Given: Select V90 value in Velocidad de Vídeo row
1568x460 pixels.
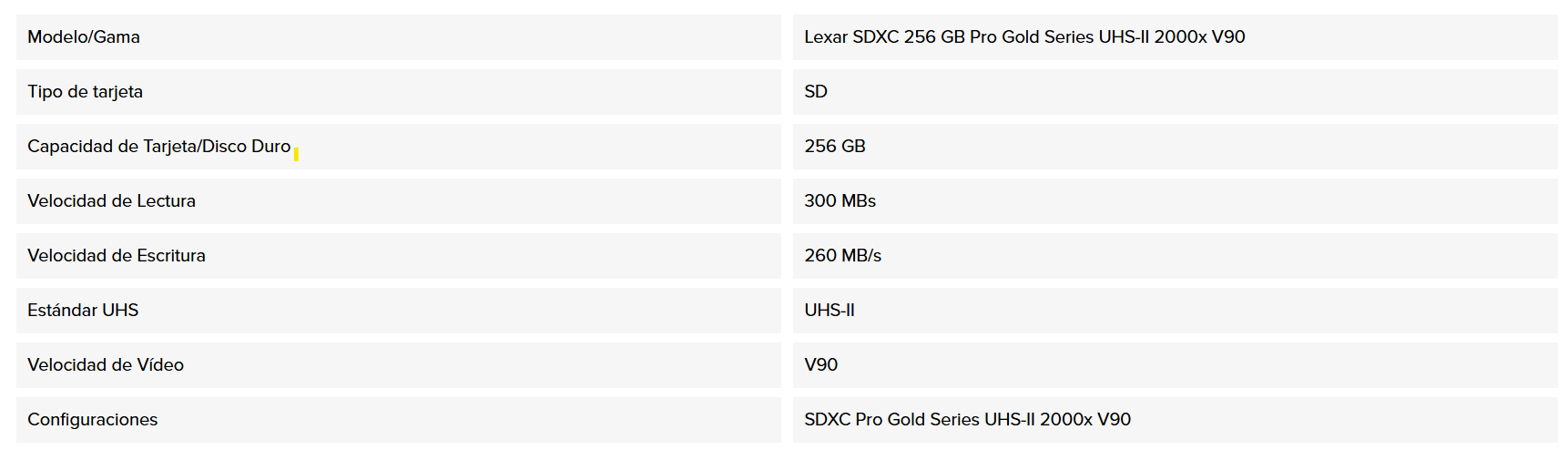Looking at the screenshot, I should coord(820,365).
